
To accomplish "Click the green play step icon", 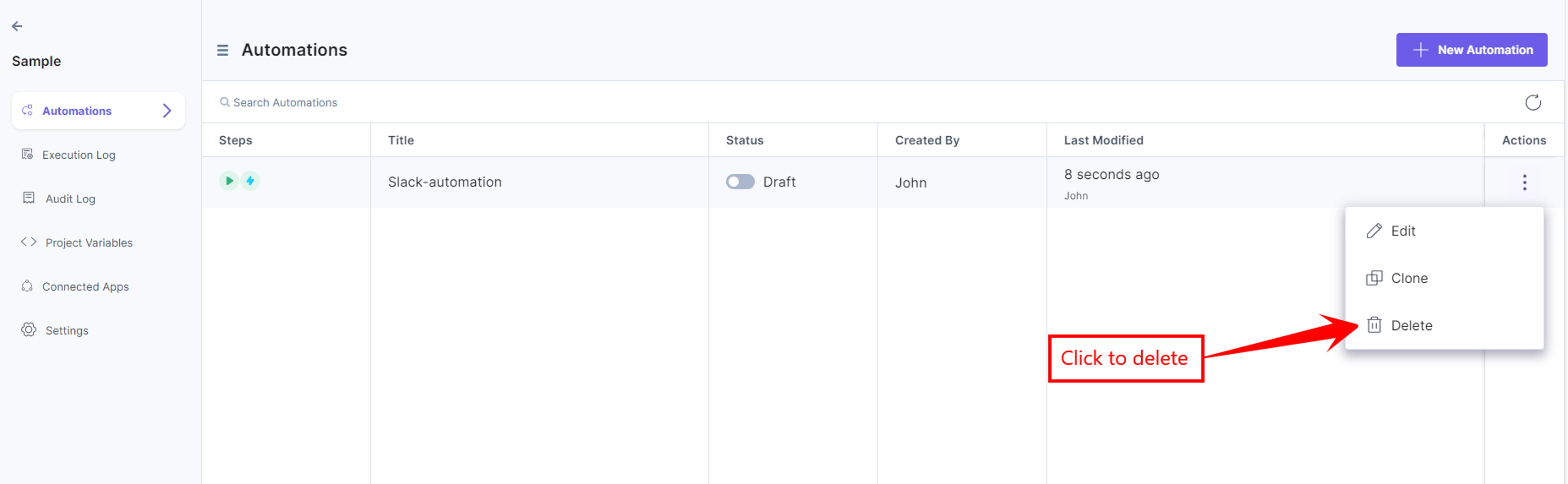I will pos(229,181).
